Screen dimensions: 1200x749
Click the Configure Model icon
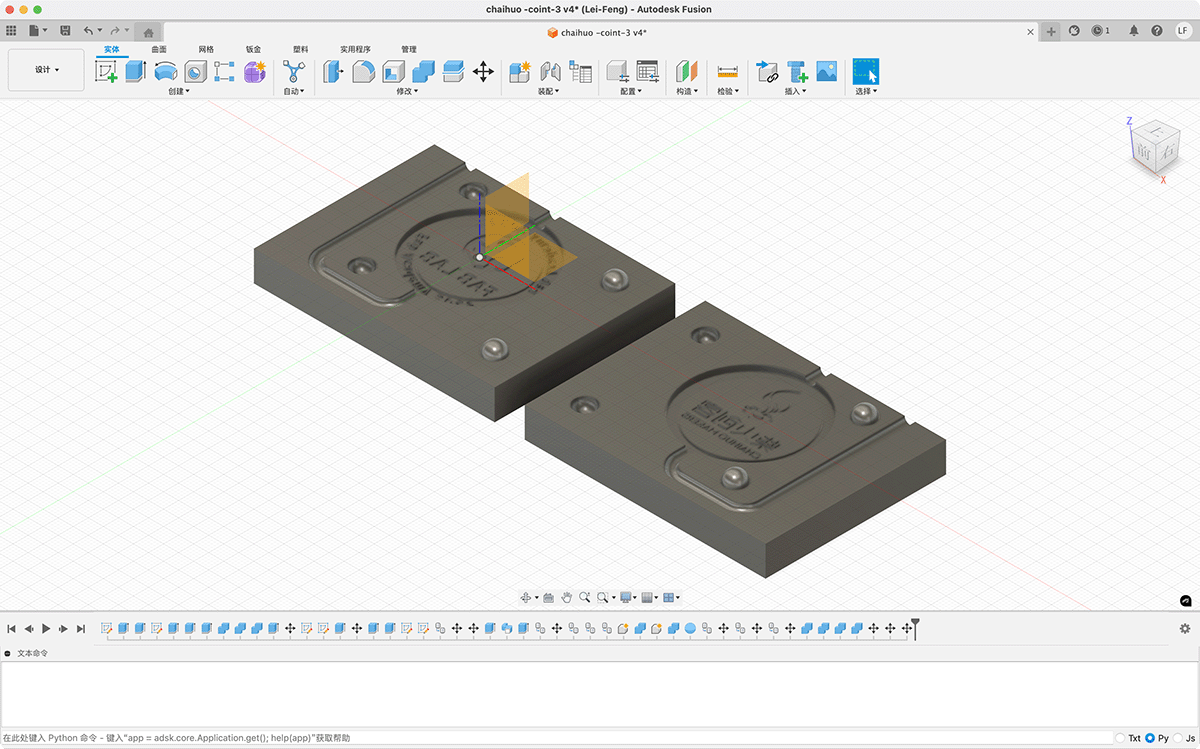coord(618,71)
